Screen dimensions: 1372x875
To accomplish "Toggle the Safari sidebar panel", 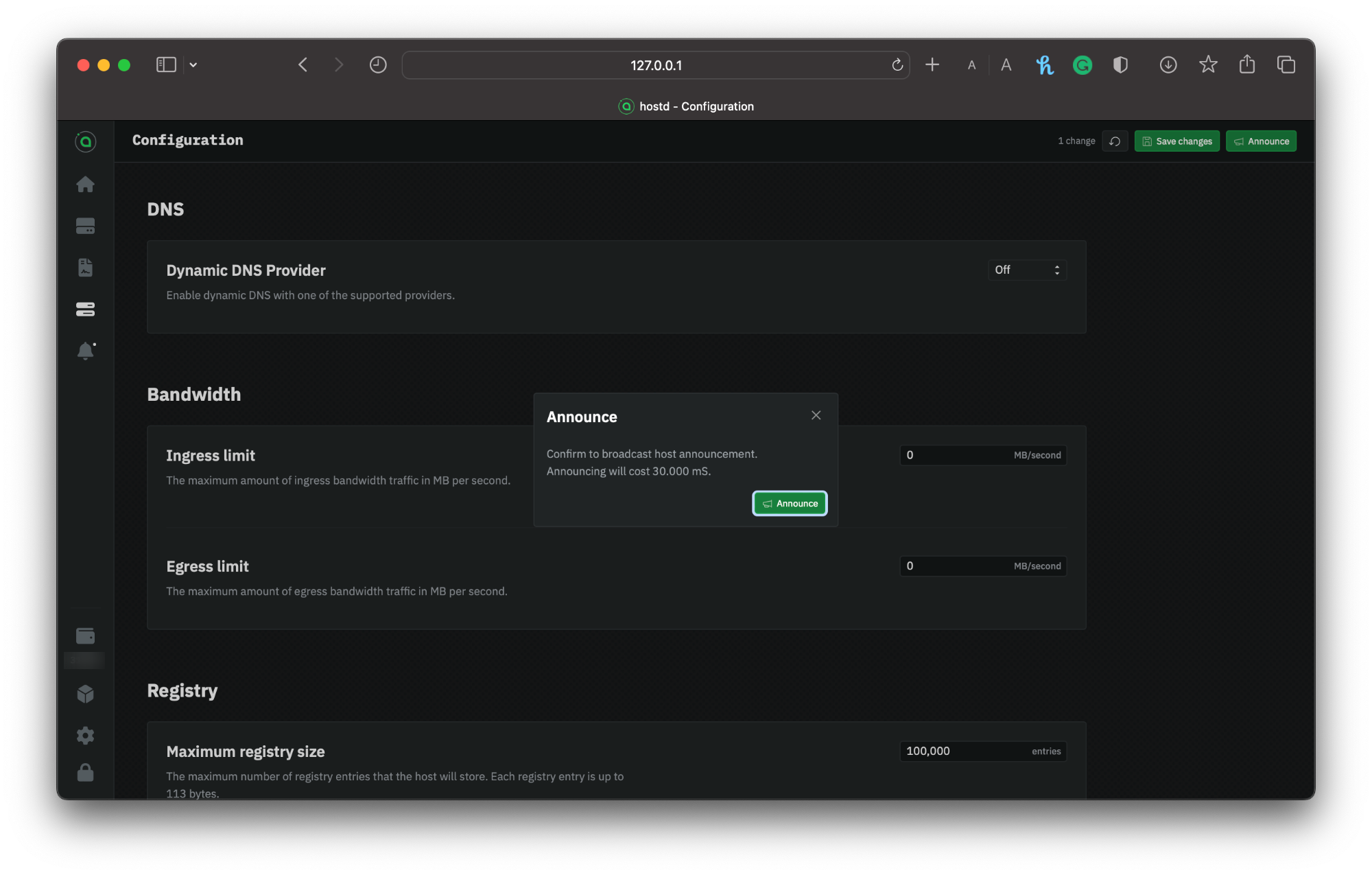I will coord(166,65).
